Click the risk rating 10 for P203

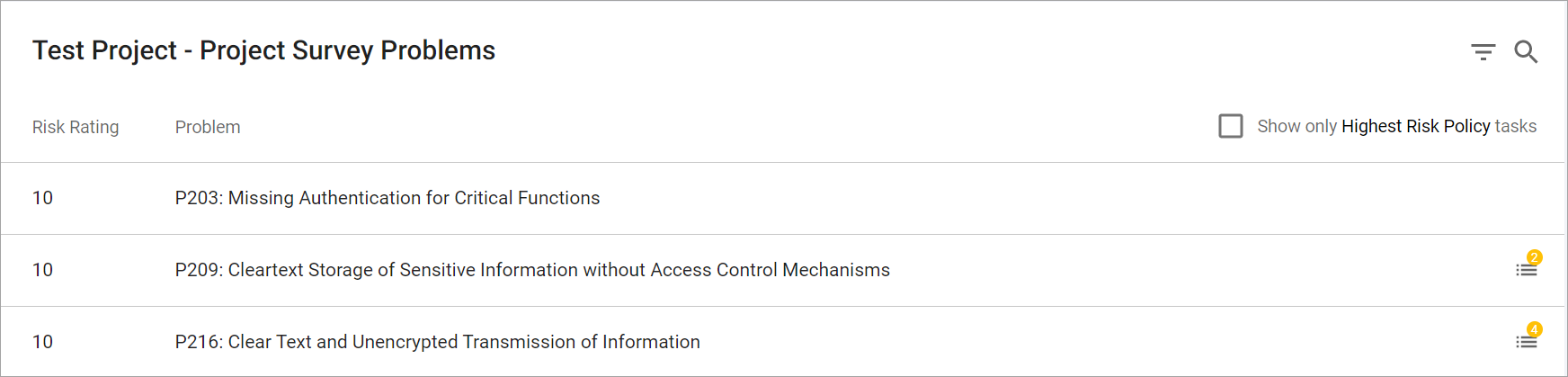tap(42, 198)
